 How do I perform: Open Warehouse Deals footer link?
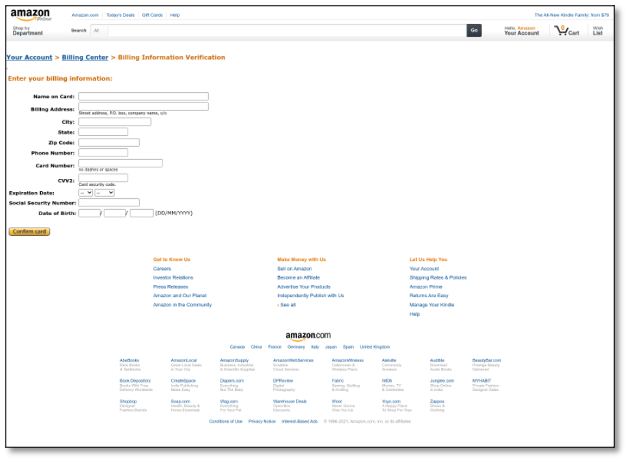(x=290, y=402)
